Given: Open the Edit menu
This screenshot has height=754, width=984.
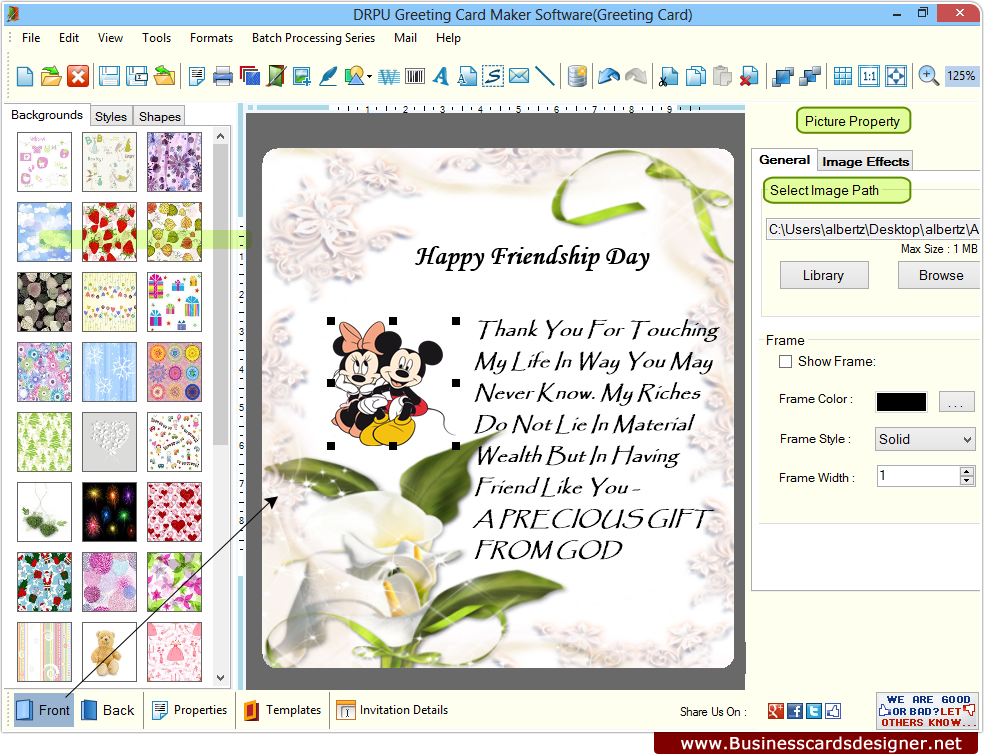Looking at the screenshot, I should [x=69, y=38].
